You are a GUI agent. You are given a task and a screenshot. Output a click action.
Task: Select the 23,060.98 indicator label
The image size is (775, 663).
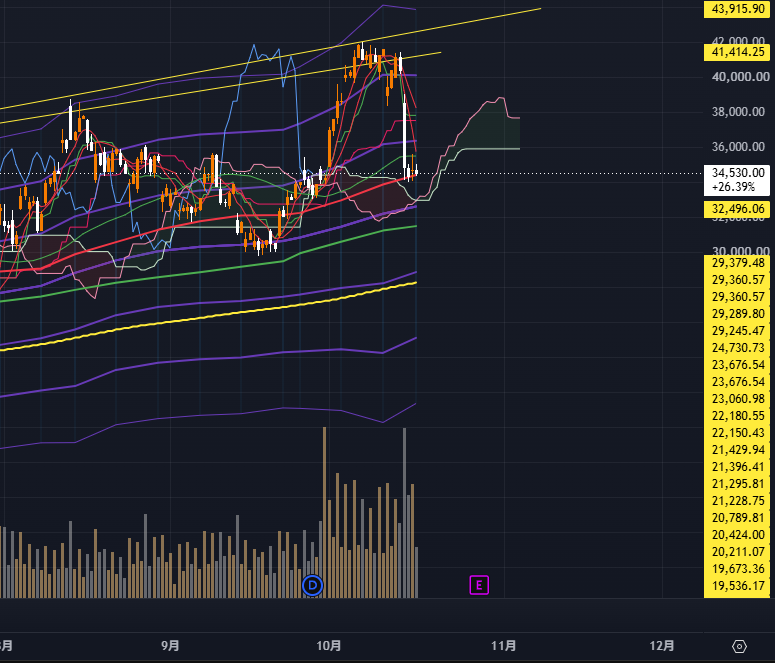736,399
